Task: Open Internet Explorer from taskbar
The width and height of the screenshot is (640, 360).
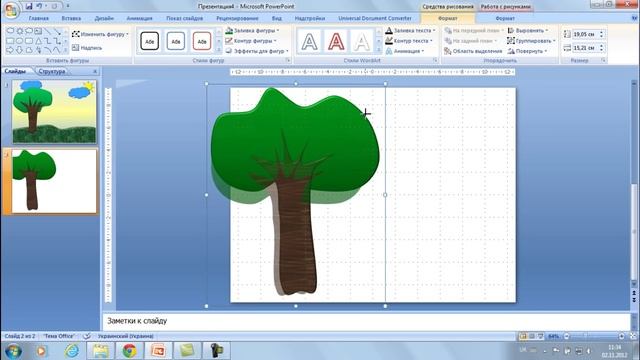Action: (72, 351)
